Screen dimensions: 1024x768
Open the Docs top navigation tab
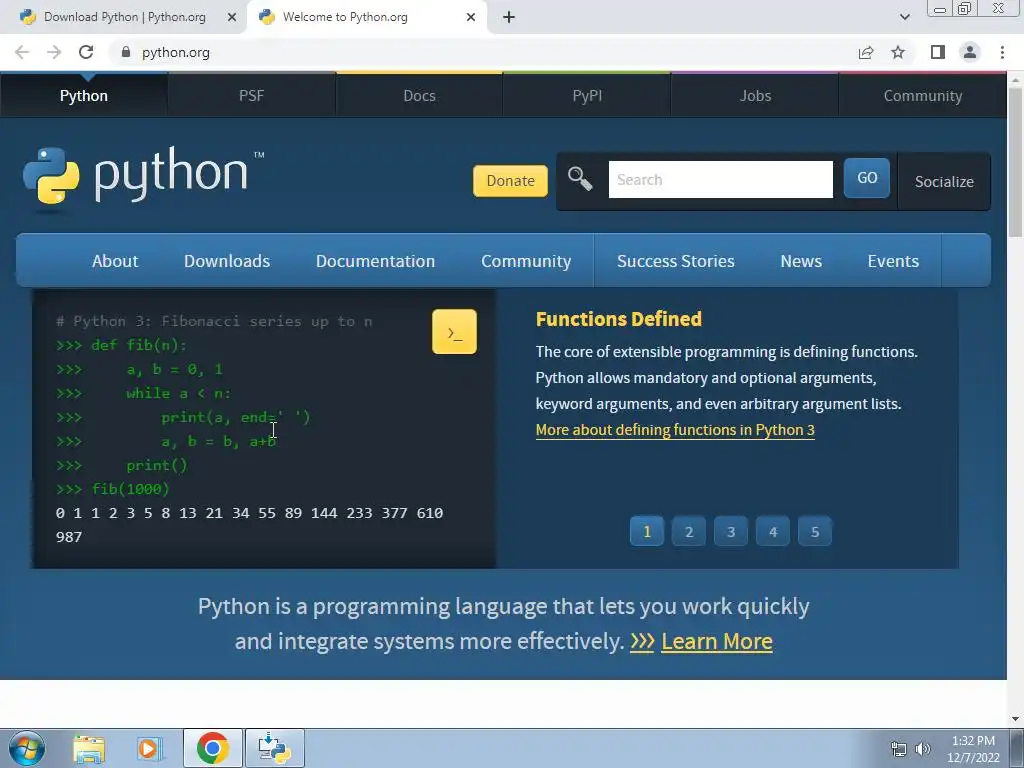419,95
